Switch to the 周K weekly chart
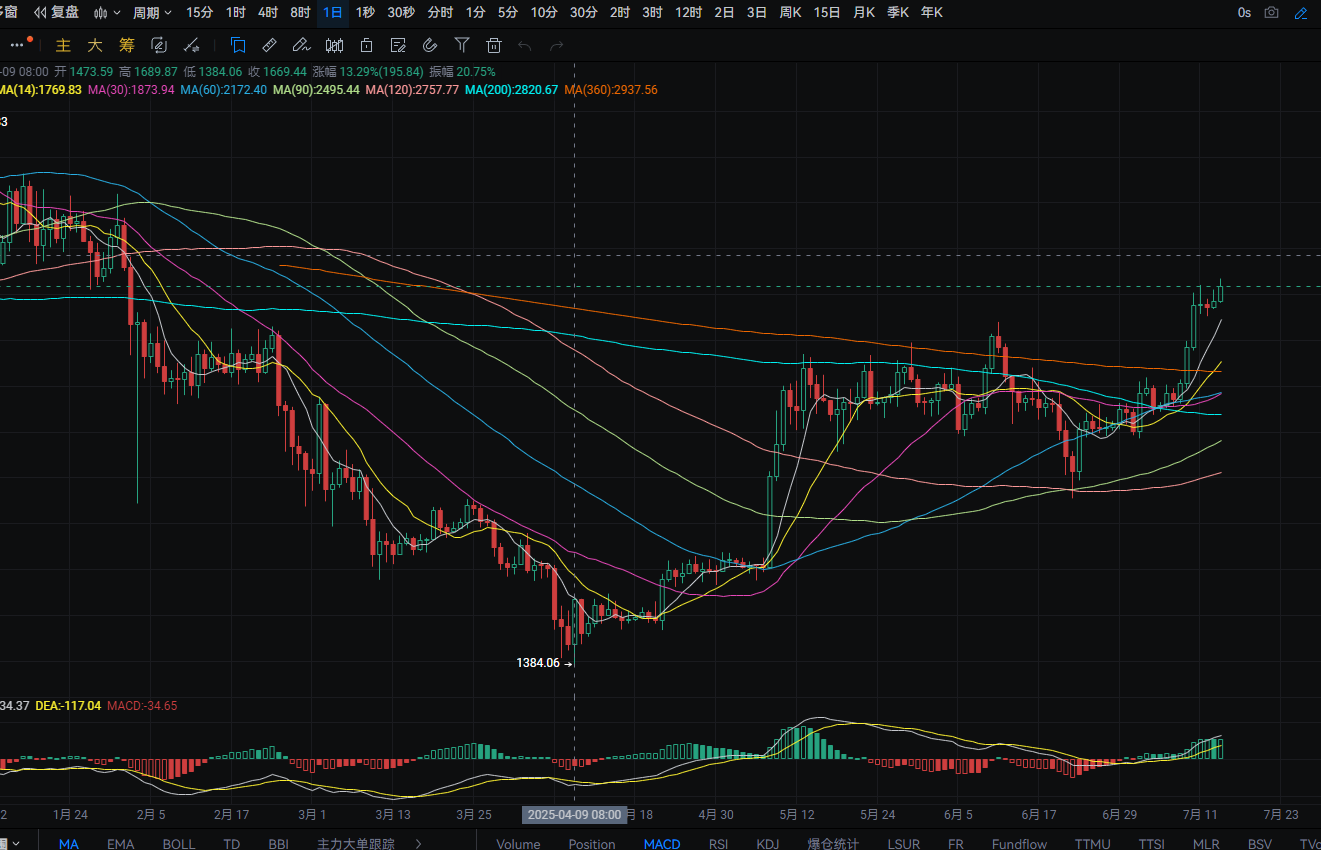The width and height of the screenshot is (1321, 850). tap(790, 13)
